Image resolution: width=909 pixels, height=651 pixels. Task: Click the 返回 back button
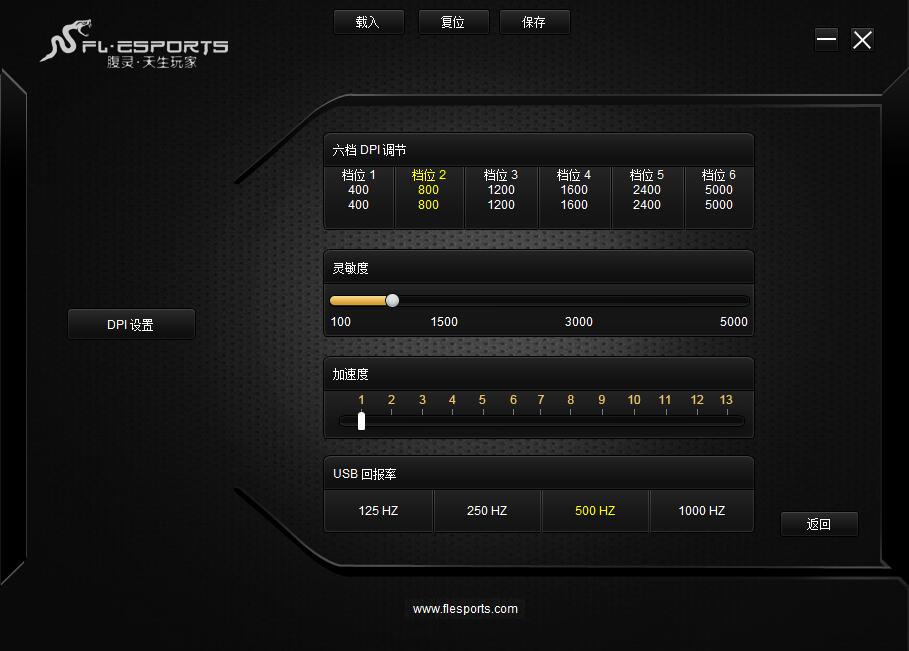click(819, 524)
